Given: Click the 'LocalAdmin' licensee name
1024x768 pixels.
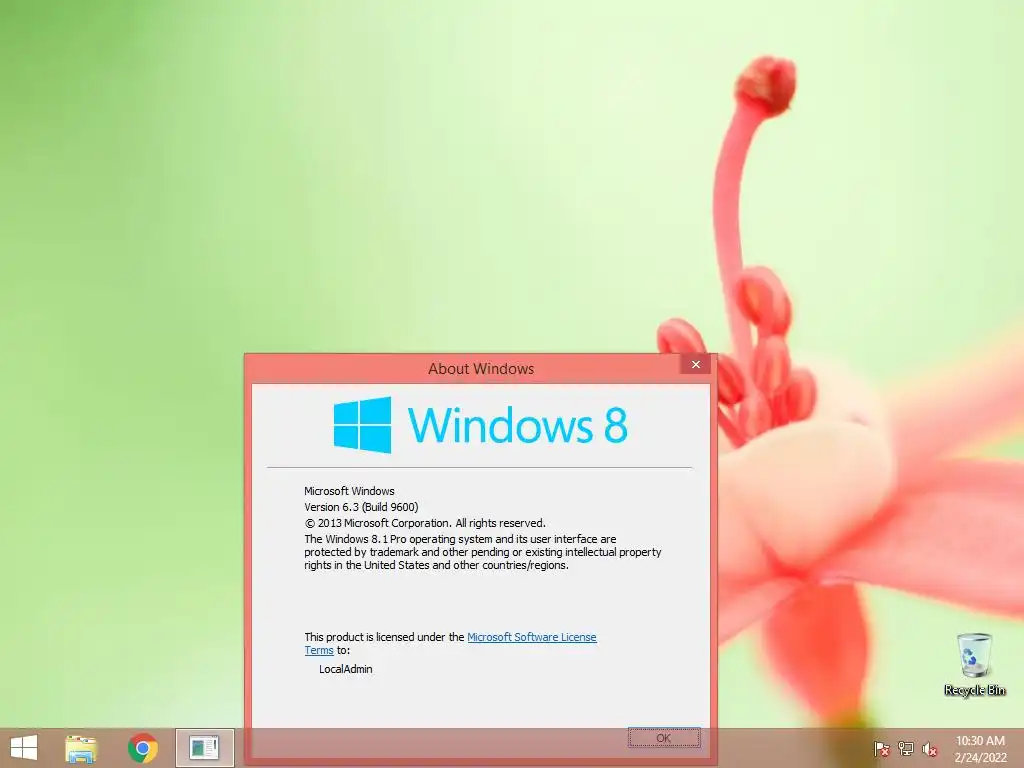Looking at the screenshot, I should [345, 669].
